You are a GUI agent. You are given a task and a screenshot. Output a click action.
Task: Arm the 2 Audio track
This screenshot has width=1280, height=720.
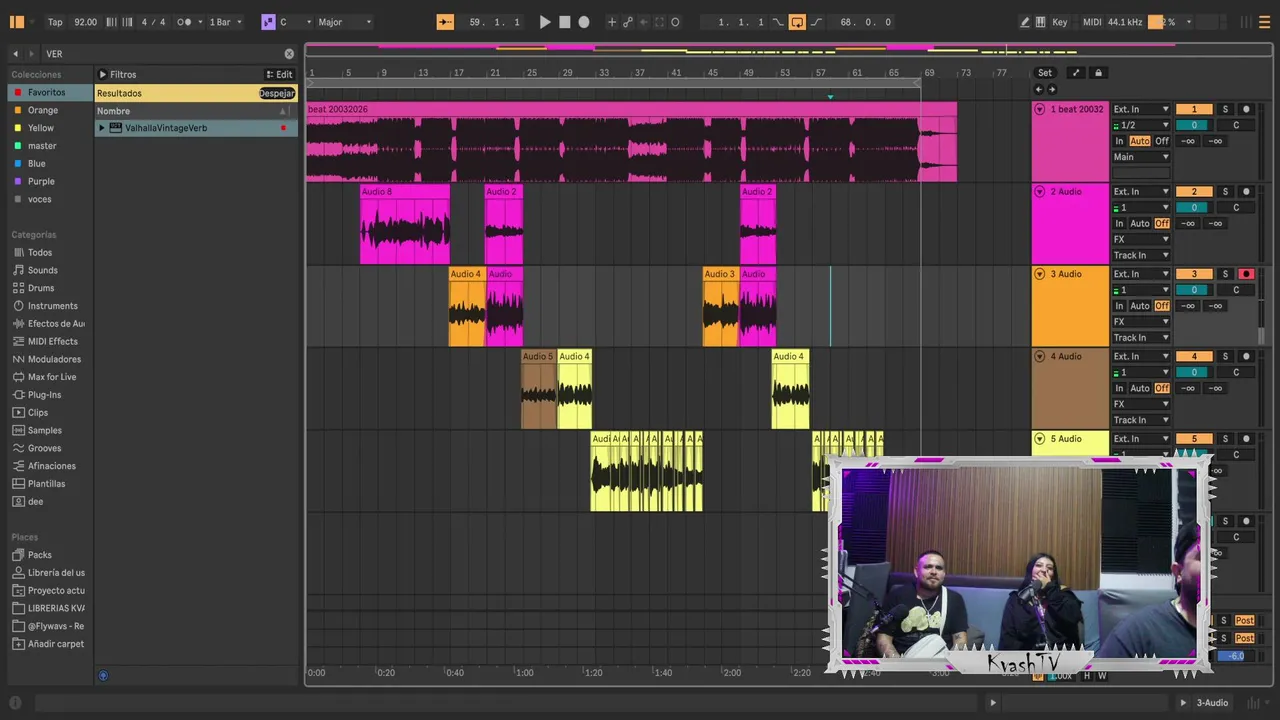[1246, 192]
